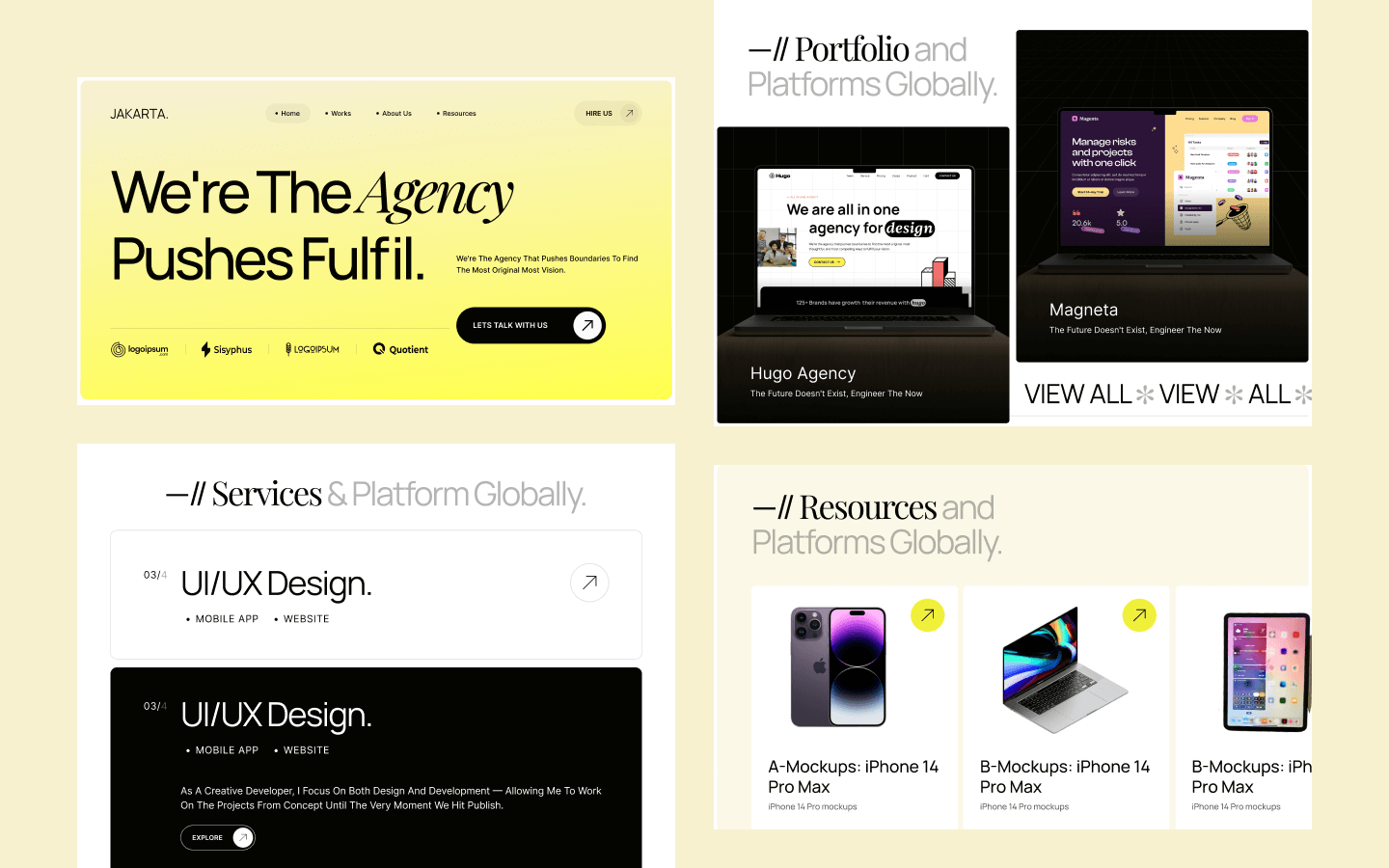Click the yellow arrow on the A-Mockups iPhone card
The width and height of the screenshot is (1389, 868).
click(x=927, y=615)
